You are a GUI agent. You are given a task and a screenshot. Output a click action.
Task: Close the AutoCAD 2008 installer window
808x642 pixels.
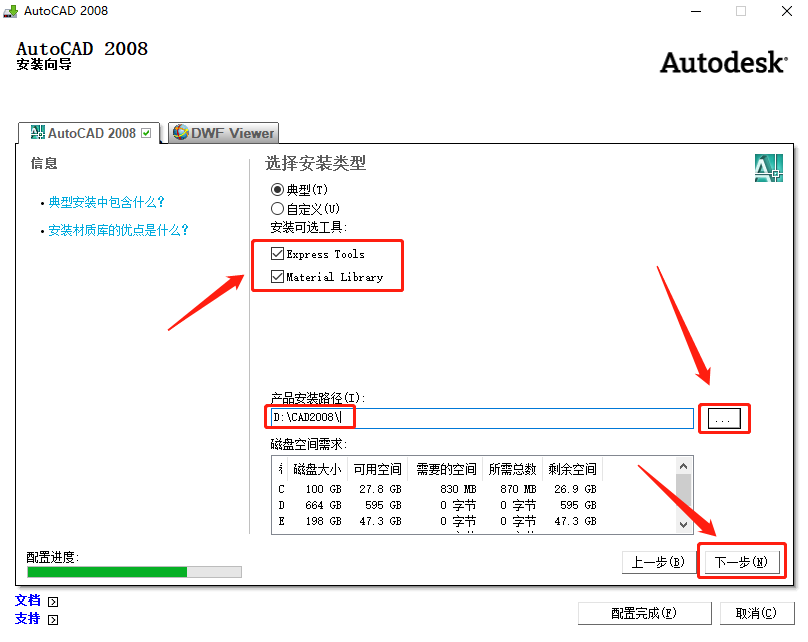[x=787, y=11]
